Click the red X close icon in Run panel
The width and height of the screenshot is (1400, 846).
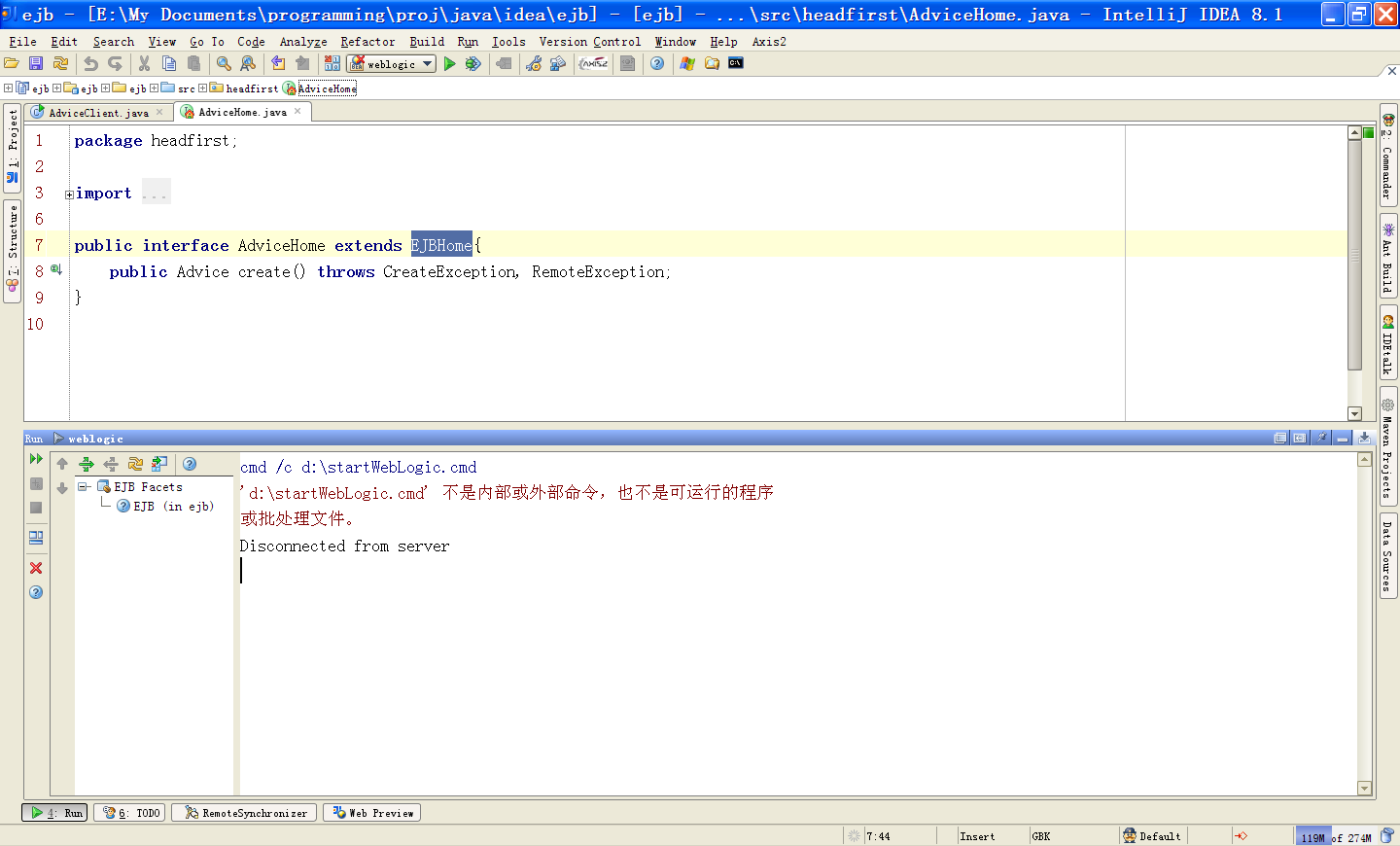36,568
